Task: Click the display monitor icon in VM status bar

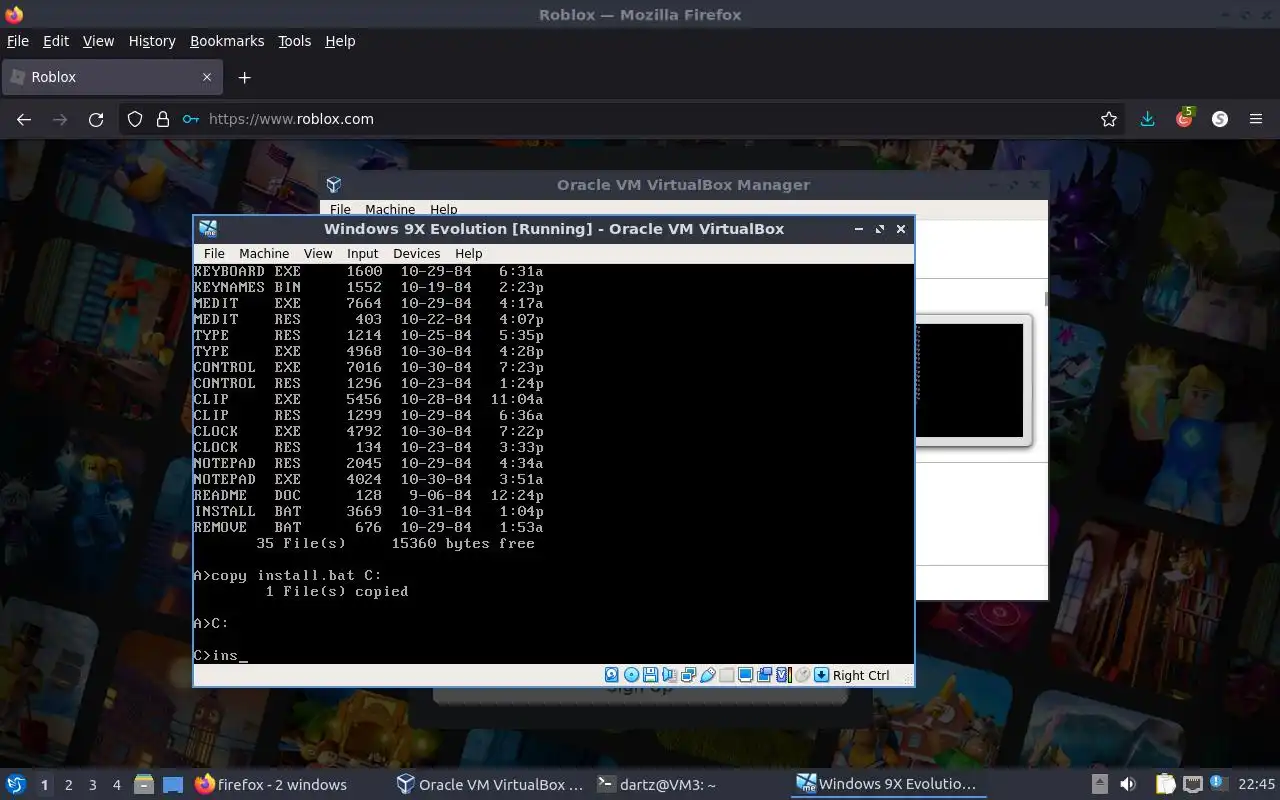Action: (745, 675)
